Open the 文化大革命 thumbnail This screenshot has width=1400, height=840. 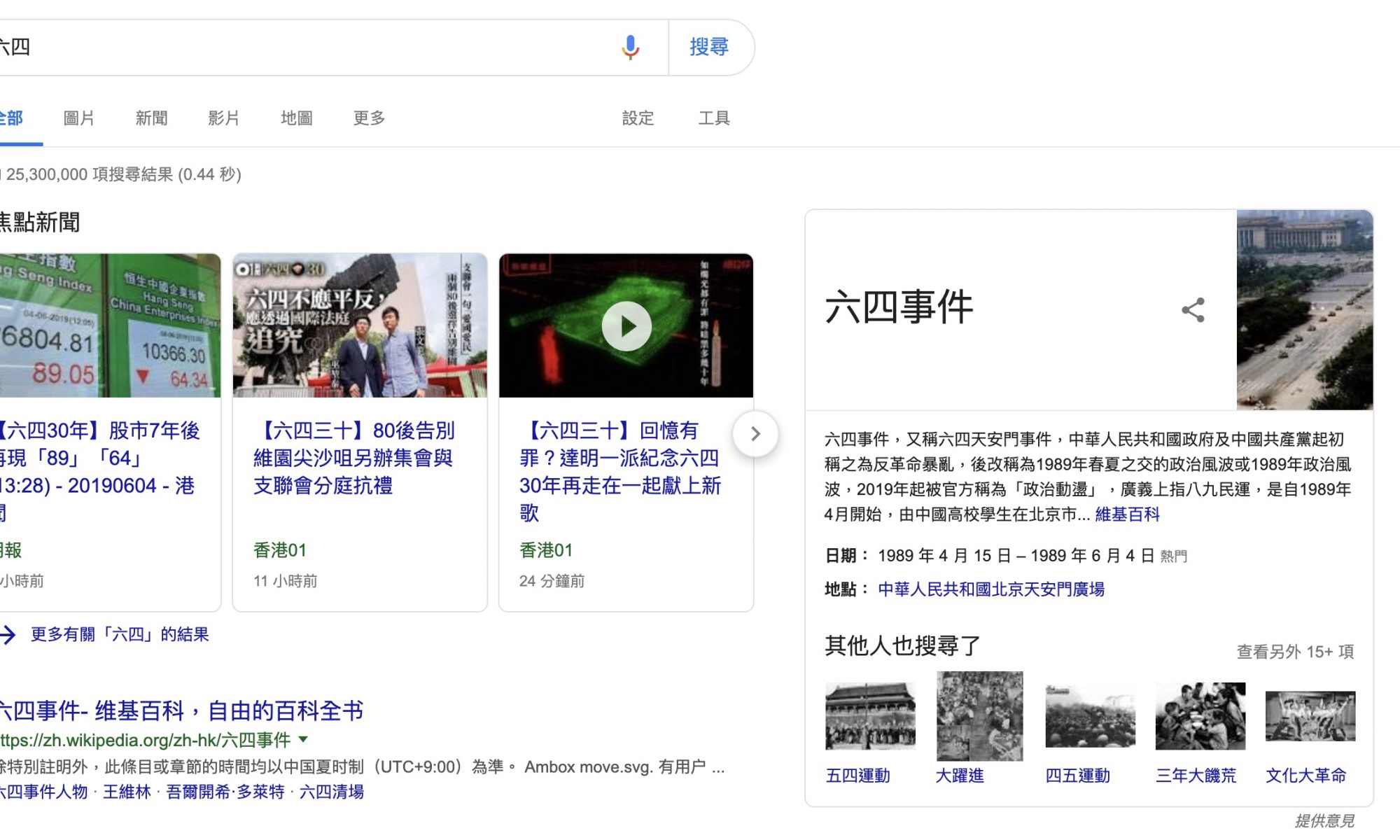point(1310,716)
